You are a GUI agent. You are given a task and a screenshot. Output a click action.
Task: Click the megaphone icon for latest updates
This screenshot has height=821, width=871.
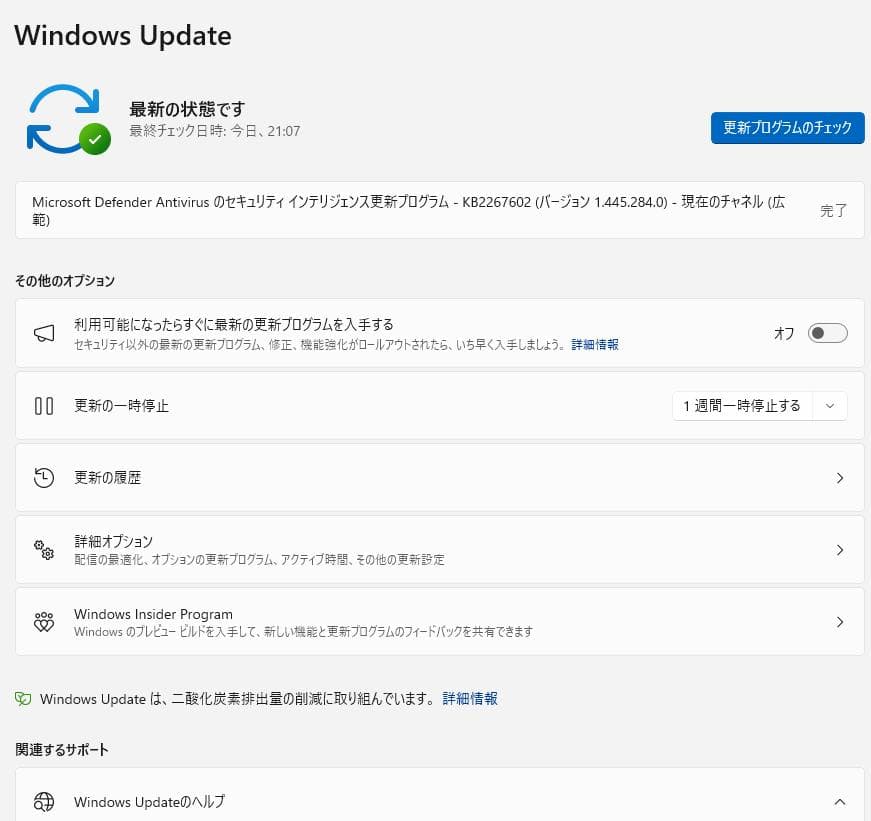click(44, 333)
